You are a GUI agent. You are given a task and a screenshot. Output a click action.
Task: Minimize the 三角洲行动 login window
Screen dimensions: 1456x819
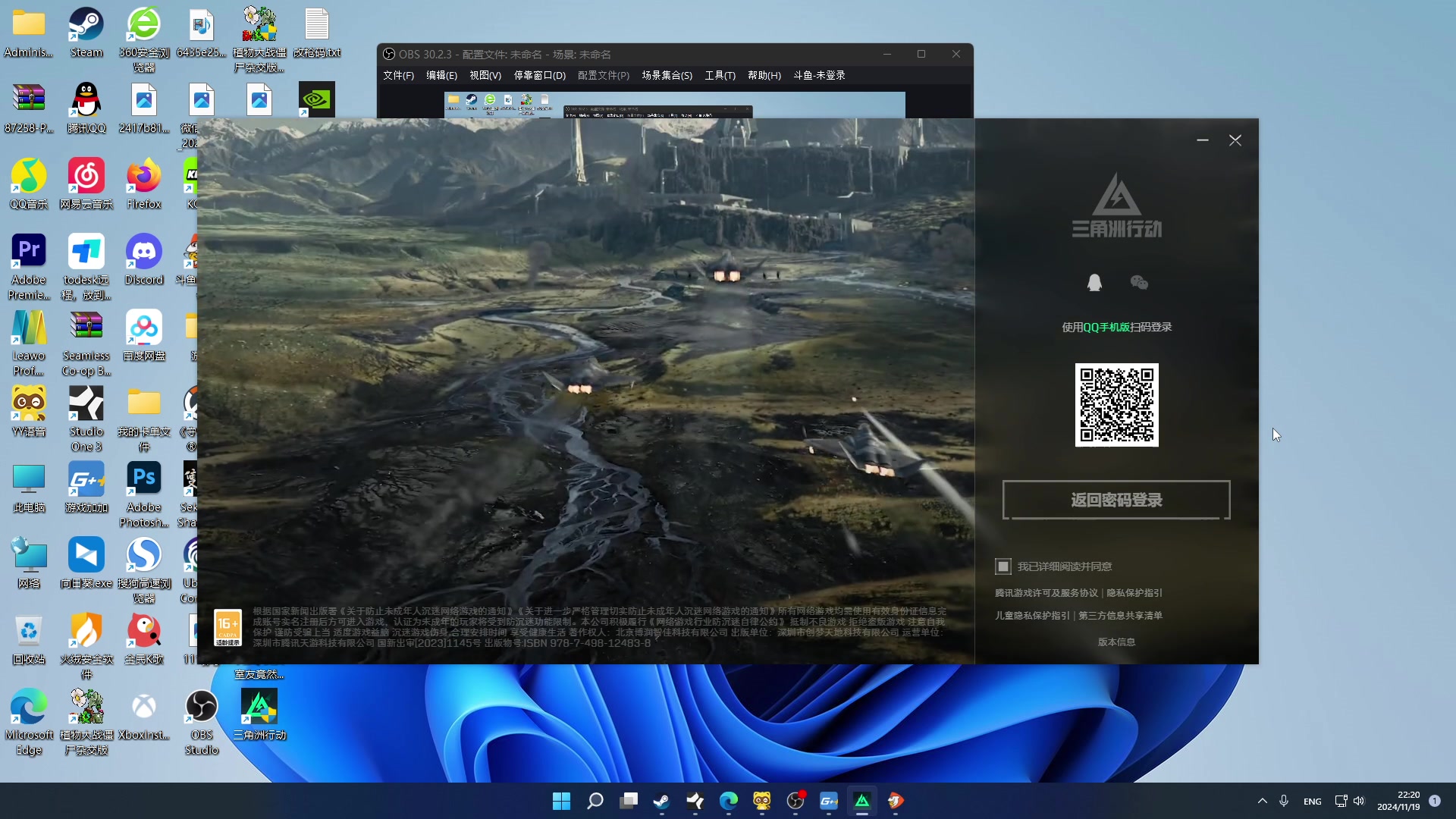[1203, 140]
